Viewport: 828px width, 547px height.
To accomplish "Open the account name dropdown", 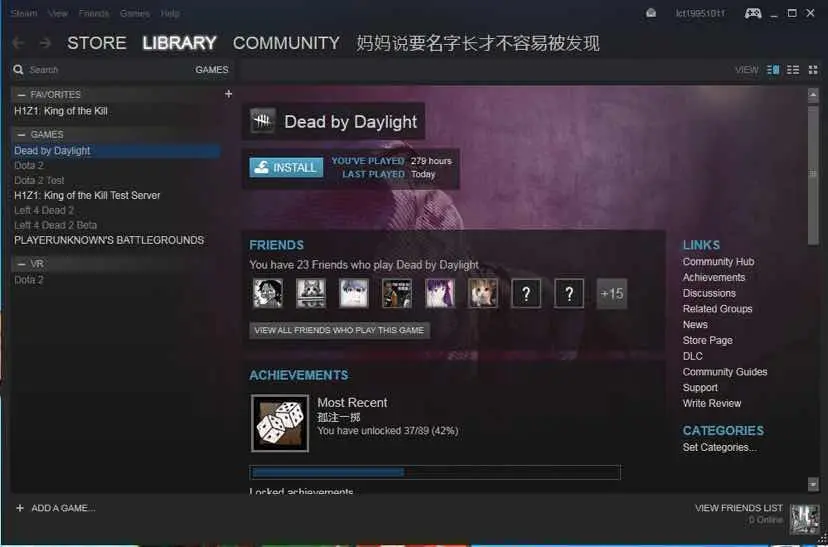I will point(700,13).
